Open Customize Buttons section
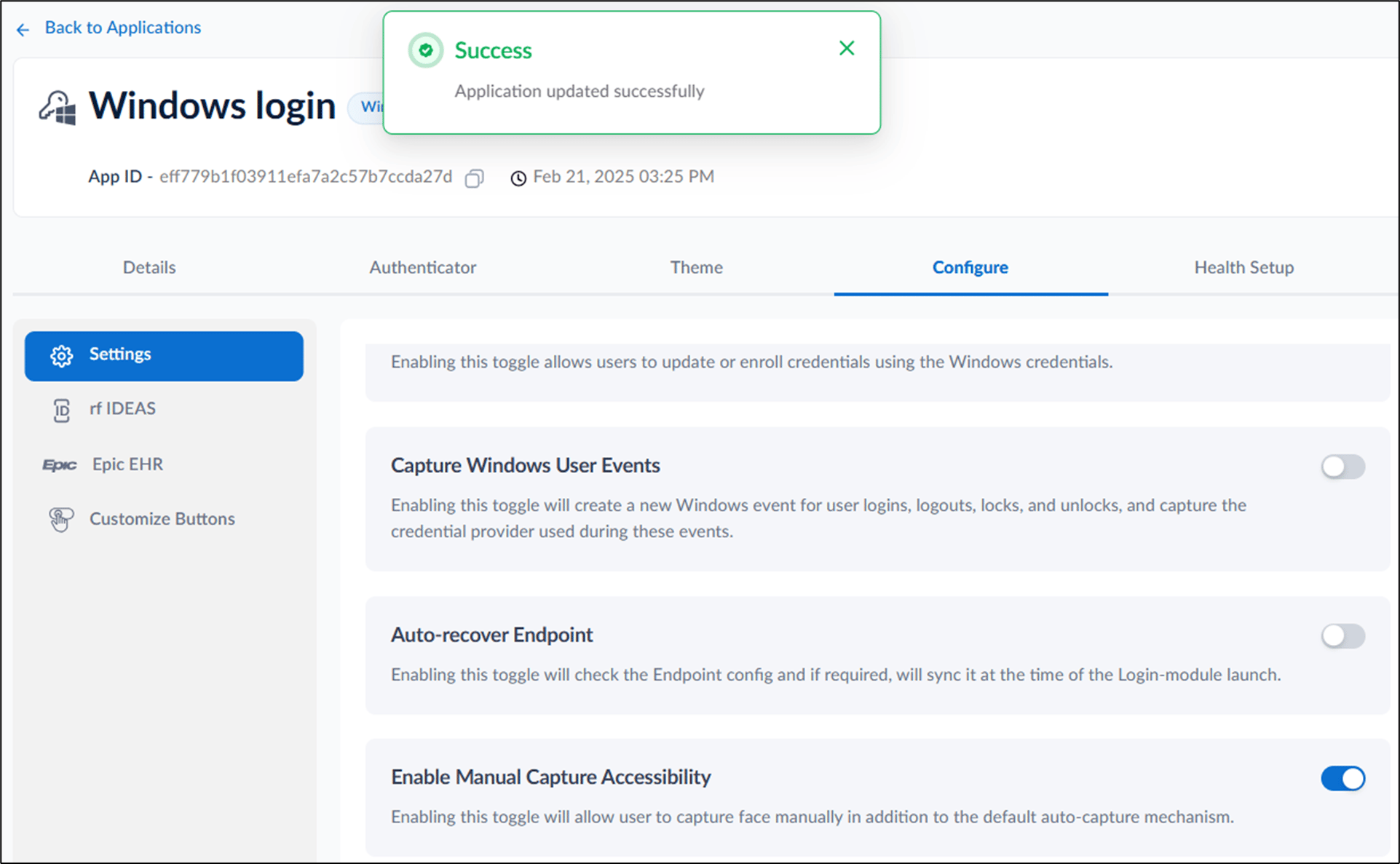 point(162,518)
